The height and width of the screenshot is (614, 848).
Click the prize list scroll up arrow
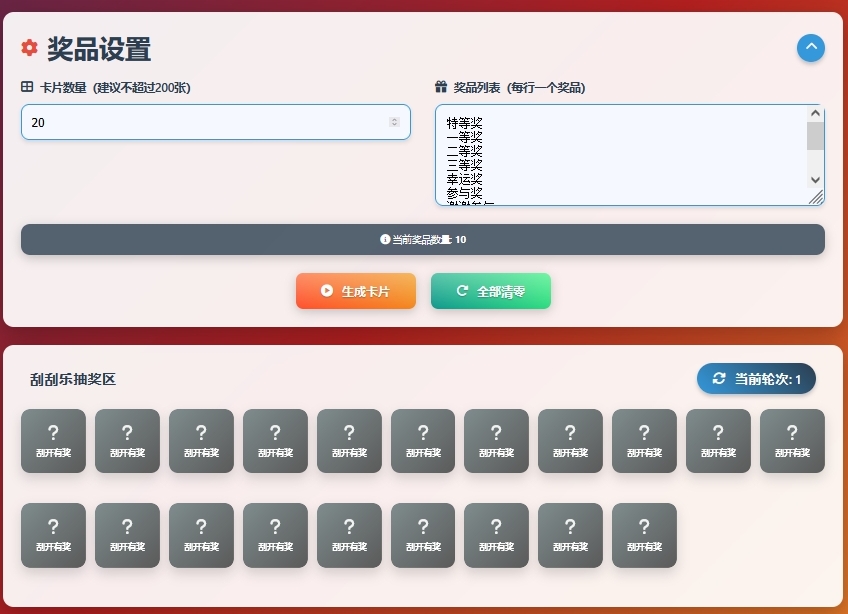pos(816,113)
